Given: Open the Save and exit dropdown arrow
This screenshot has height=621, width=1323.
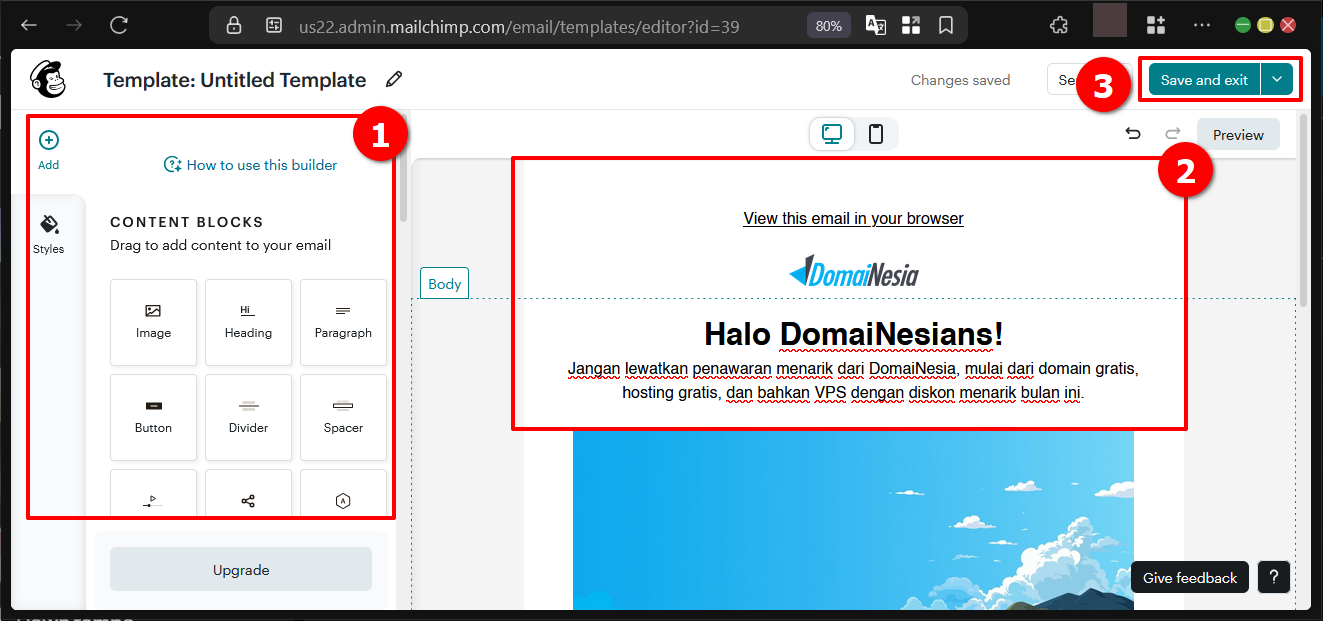Looking at the screenshot, I should coord(1277,78).
